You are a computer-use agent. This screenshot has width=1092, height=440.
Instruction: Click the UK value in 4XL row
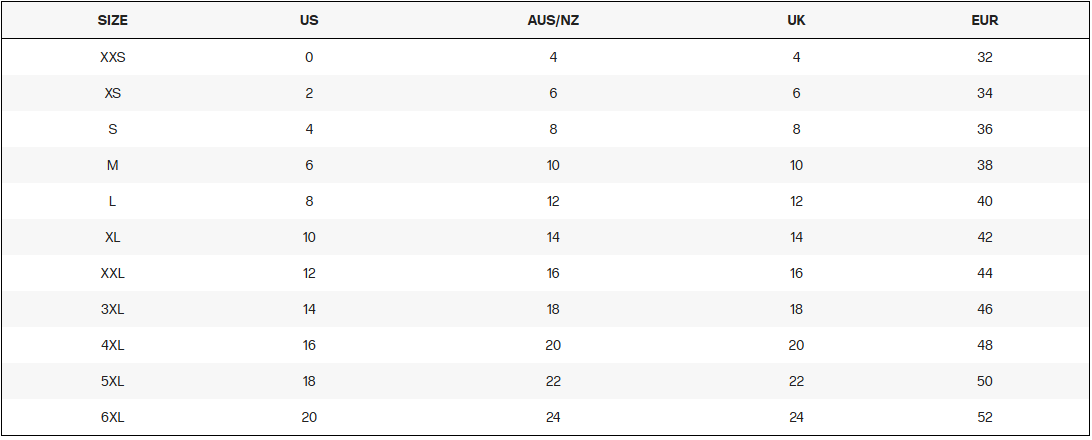(796, 345)
